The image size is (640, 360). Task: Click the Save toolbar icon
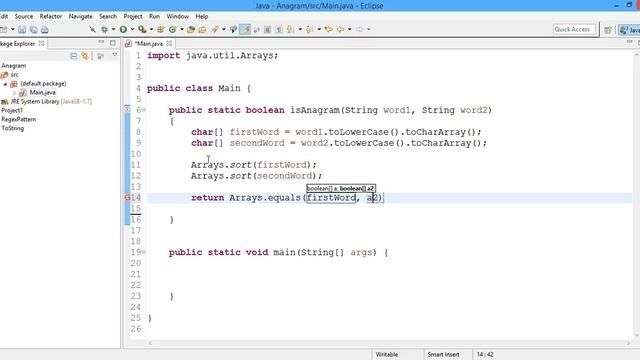tap(22, 29)
